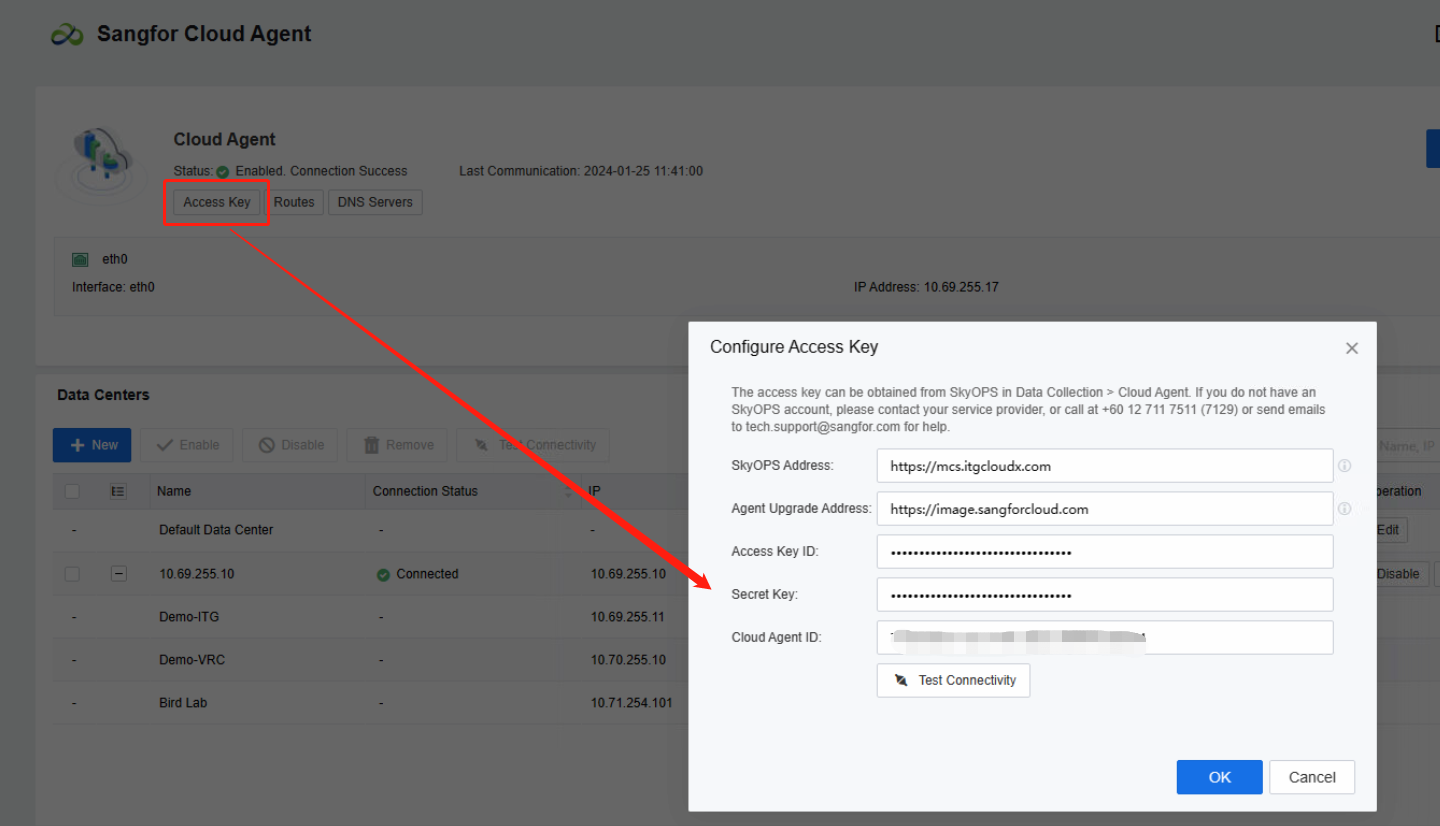
Task: Click the trash icon on the Remove button
Action: 373,445
